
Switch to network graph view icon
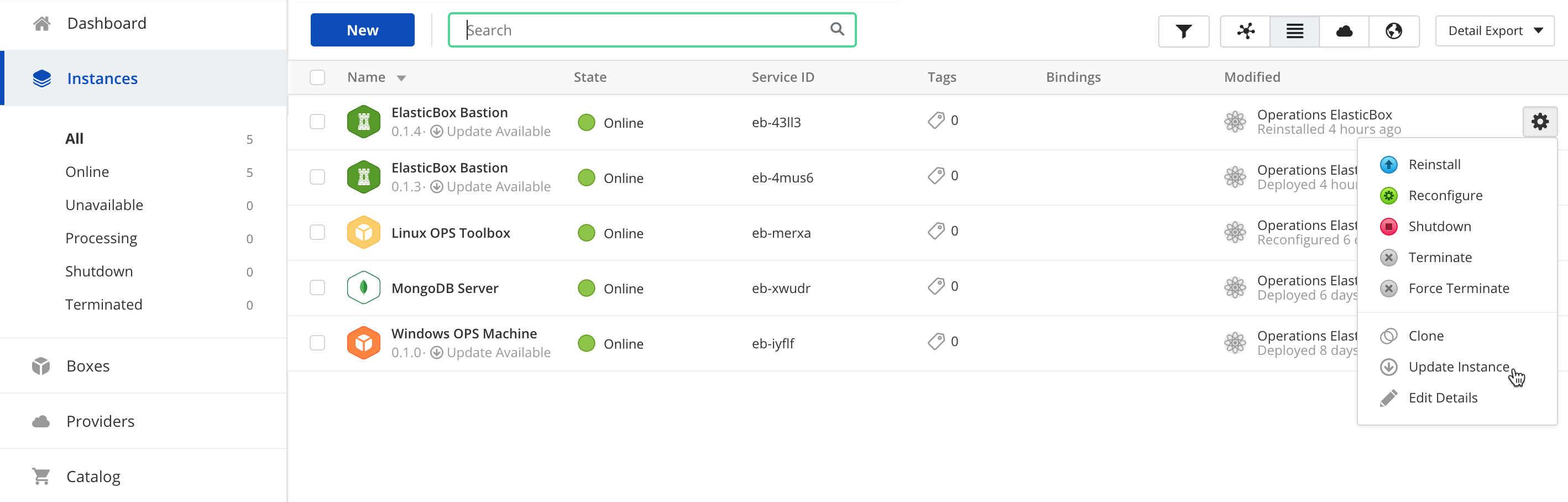point(1246,31)
